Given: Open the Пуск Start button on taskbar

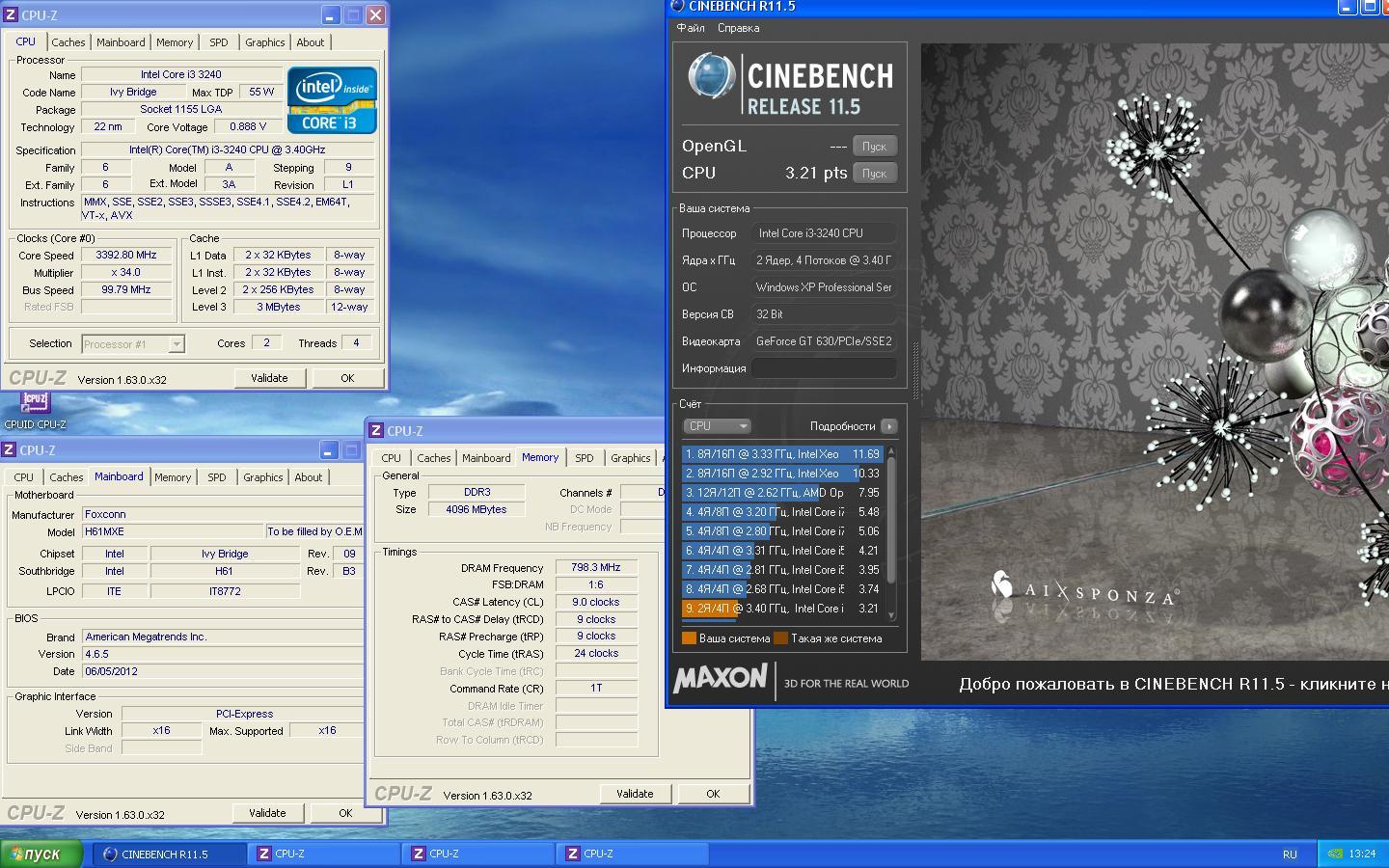Looking at the screenshot, I should [41, 854].
